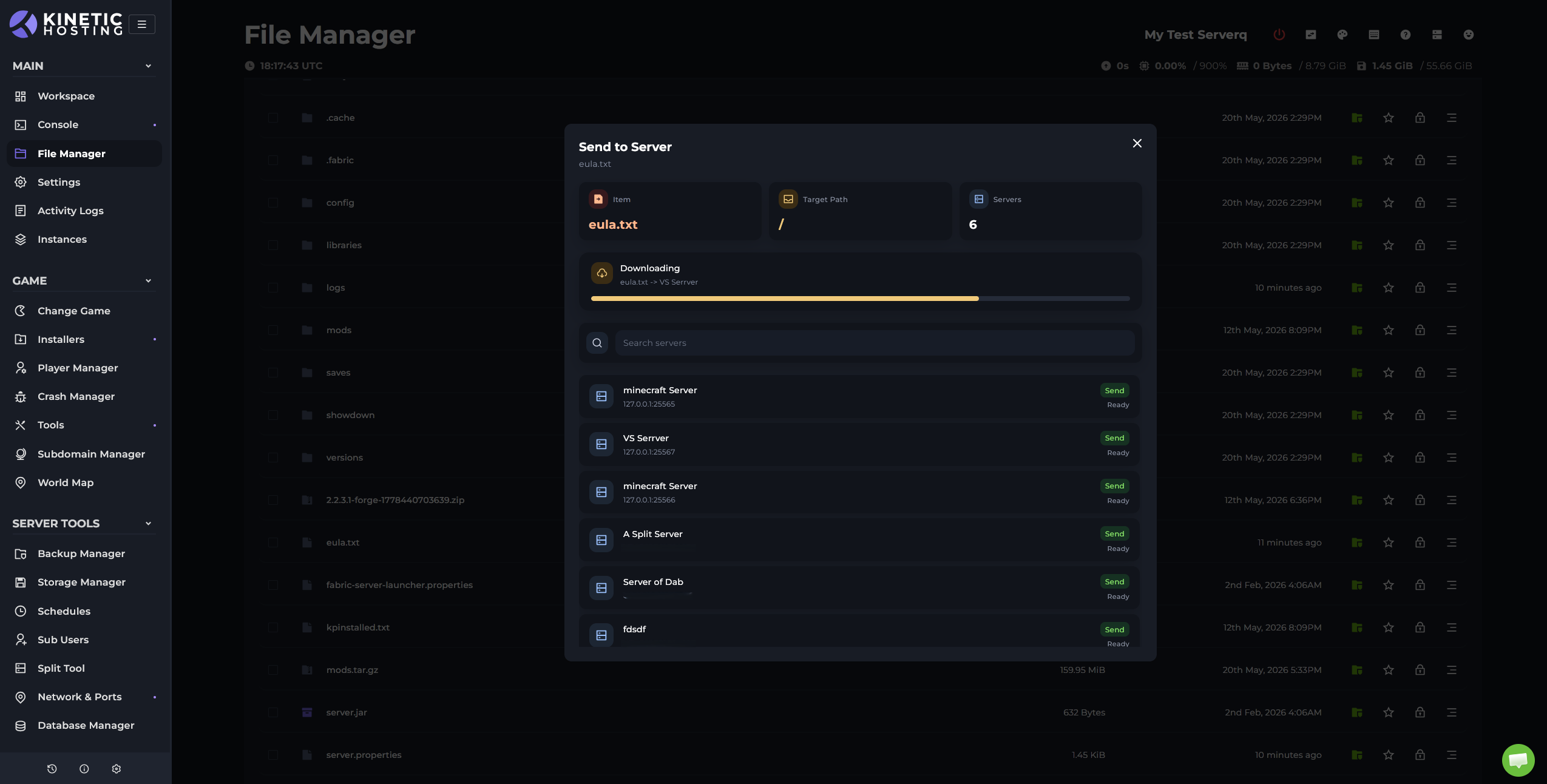Open the mods.tar.gz file
This screenshot has width=1547, height=784.
click(352, 670)
